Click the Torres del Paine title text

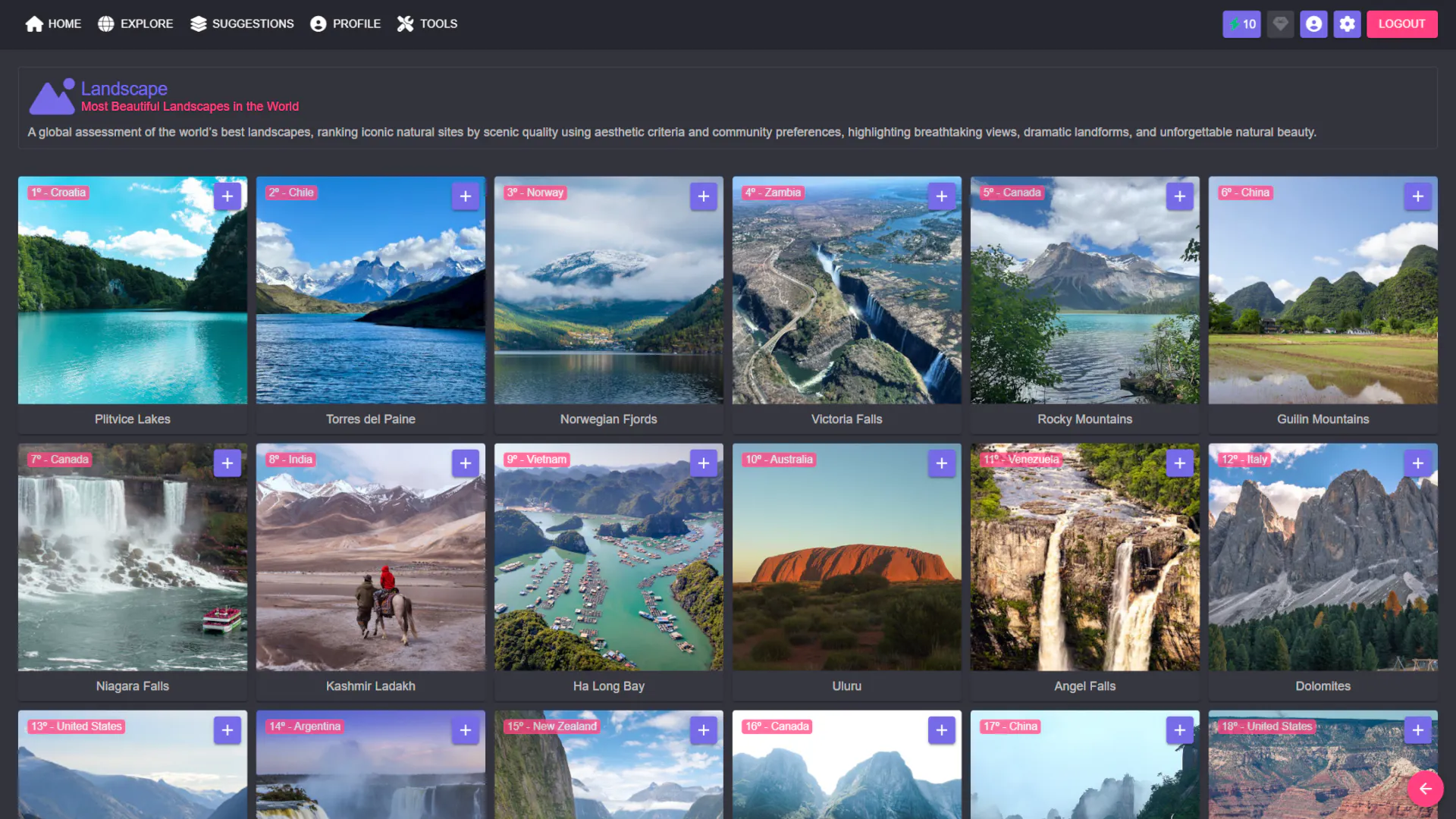pos(371,419)
